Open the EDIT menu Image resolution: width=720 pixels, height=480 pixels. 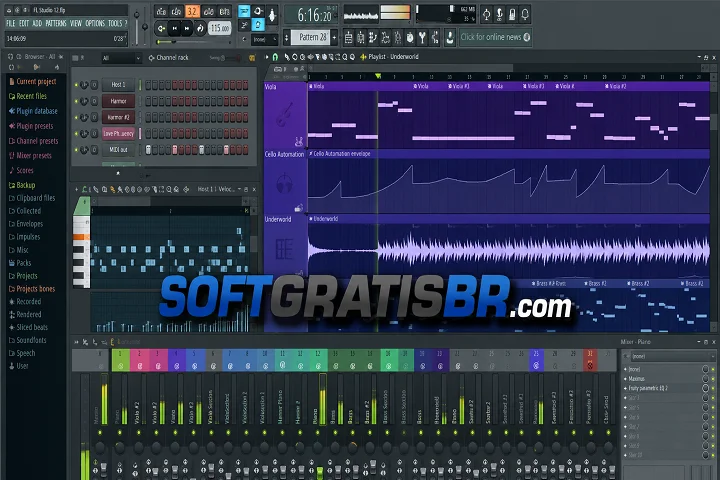(x=24, y=23)
